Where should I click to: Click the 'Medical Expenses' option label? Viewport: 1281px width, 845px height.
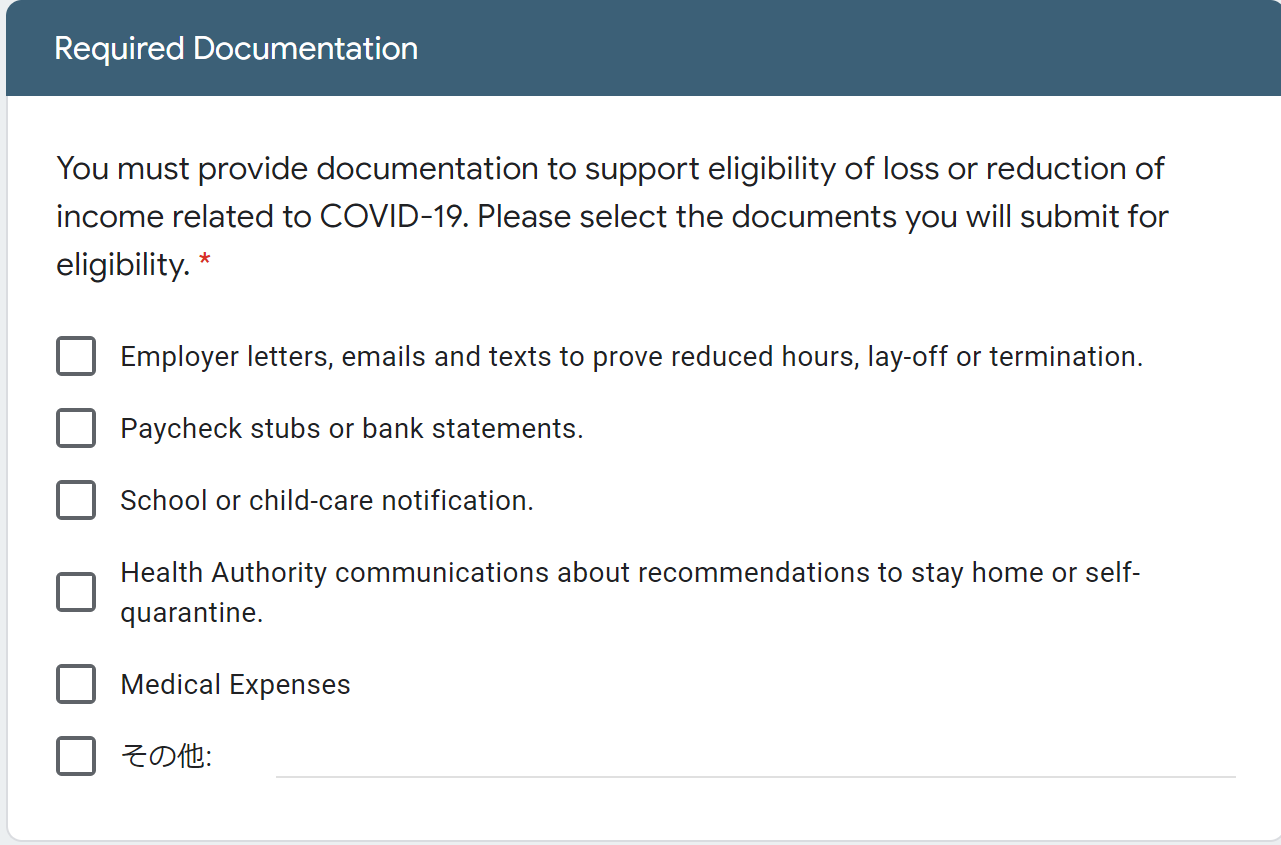click(235, 685)
